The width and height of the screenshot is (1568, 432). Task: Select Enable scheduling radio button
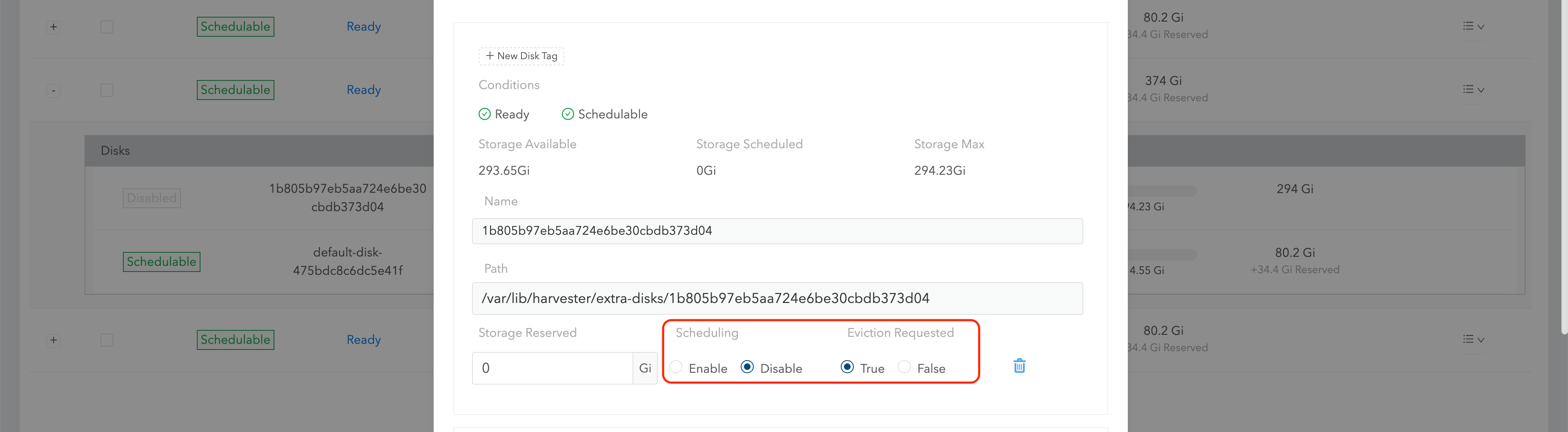coord(676,367)
